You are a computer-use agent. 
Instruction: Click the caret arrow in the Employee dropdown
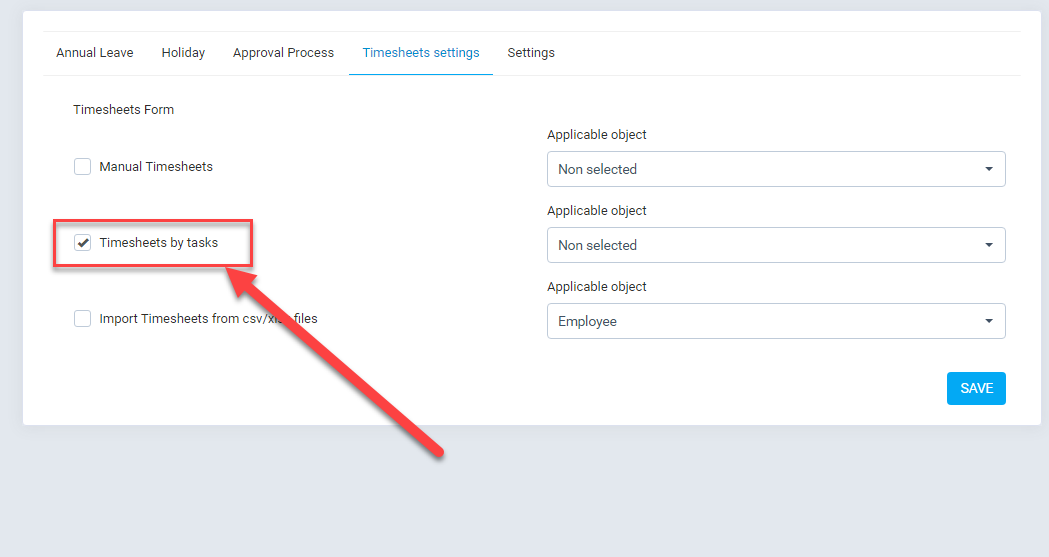(x=989, y=321)
